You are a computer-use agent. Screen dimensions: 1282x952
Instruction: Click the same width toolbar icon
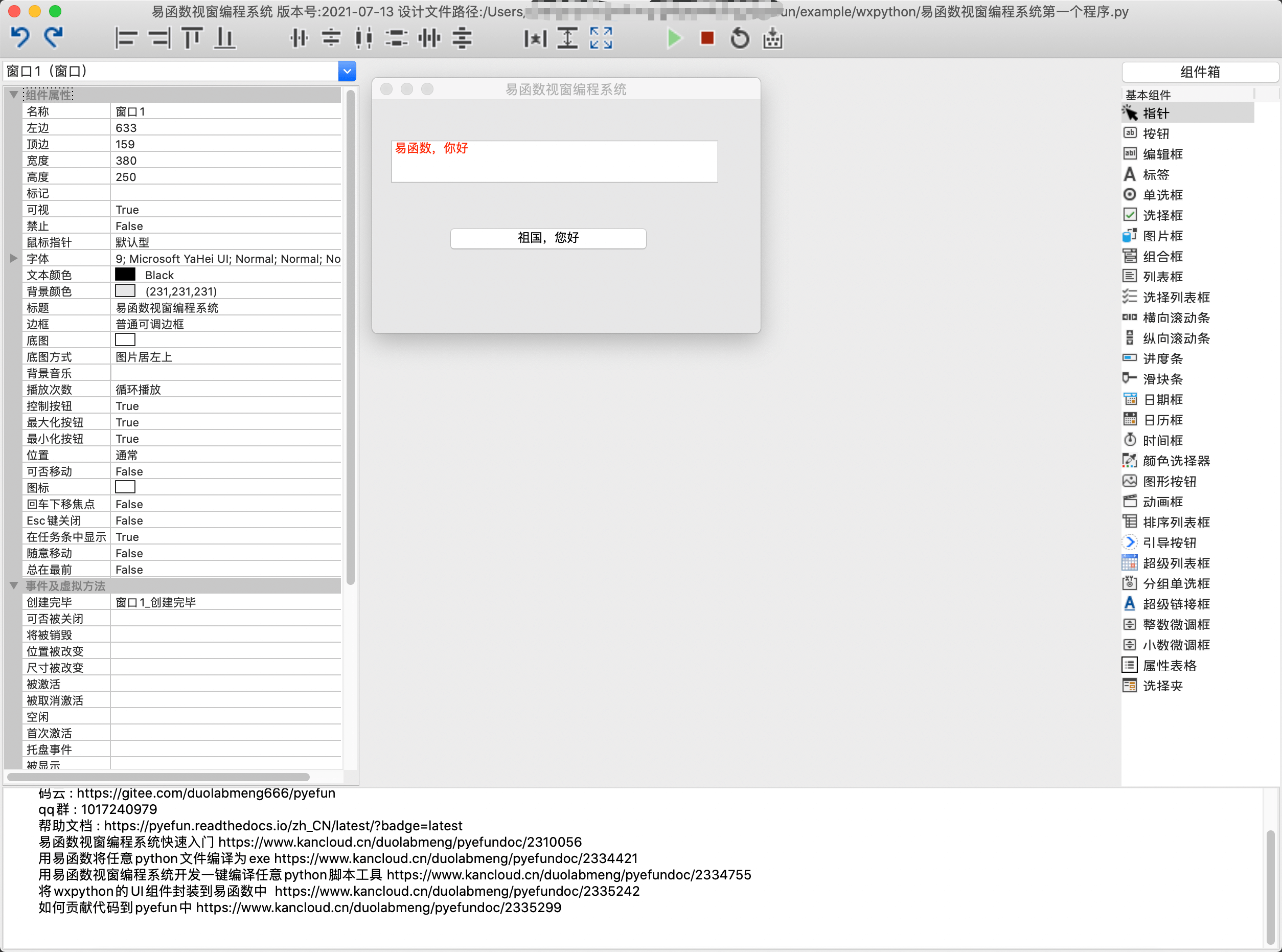(x=535, y=39)
